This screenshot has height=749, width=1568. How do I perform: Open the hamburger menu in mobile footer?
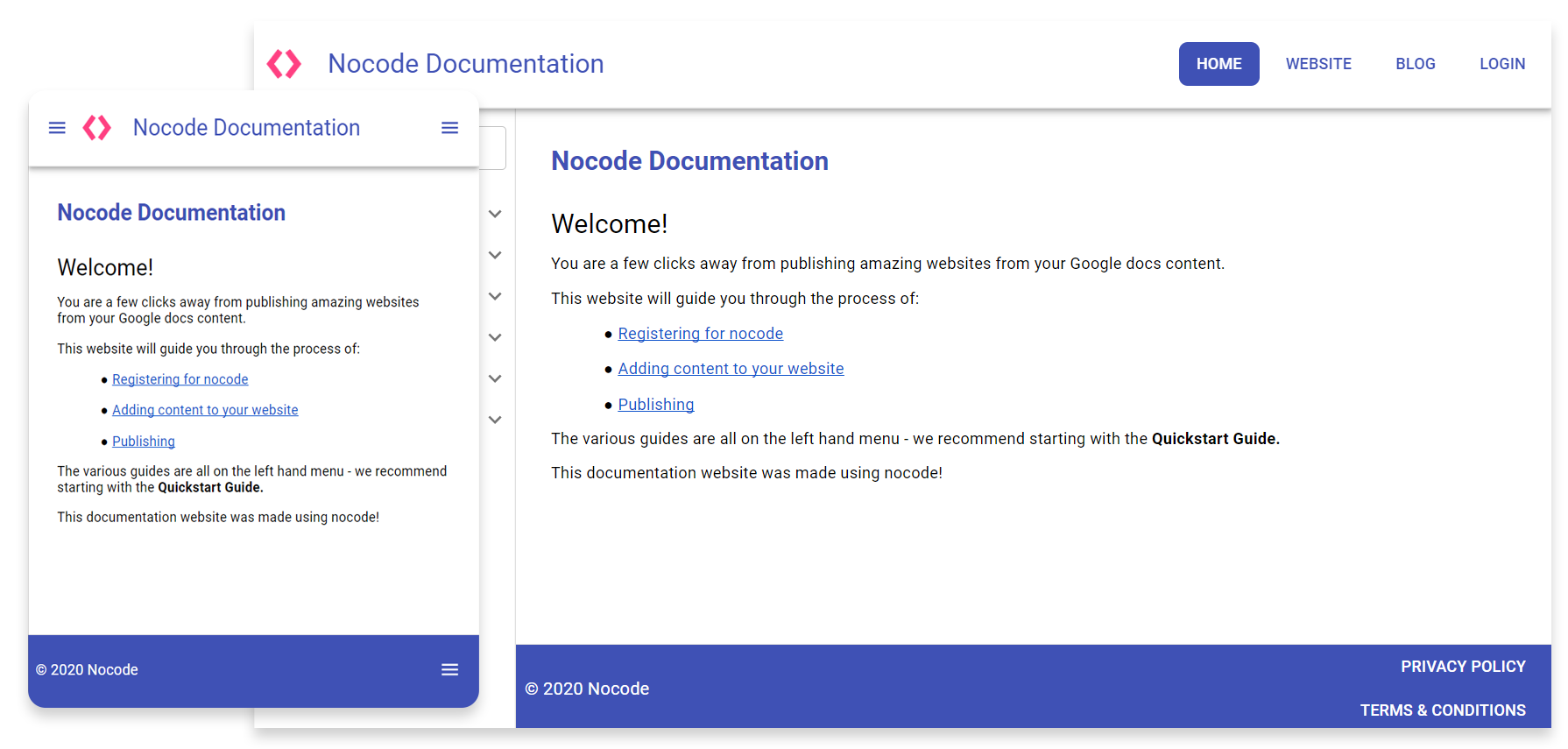tap(449, 670)
